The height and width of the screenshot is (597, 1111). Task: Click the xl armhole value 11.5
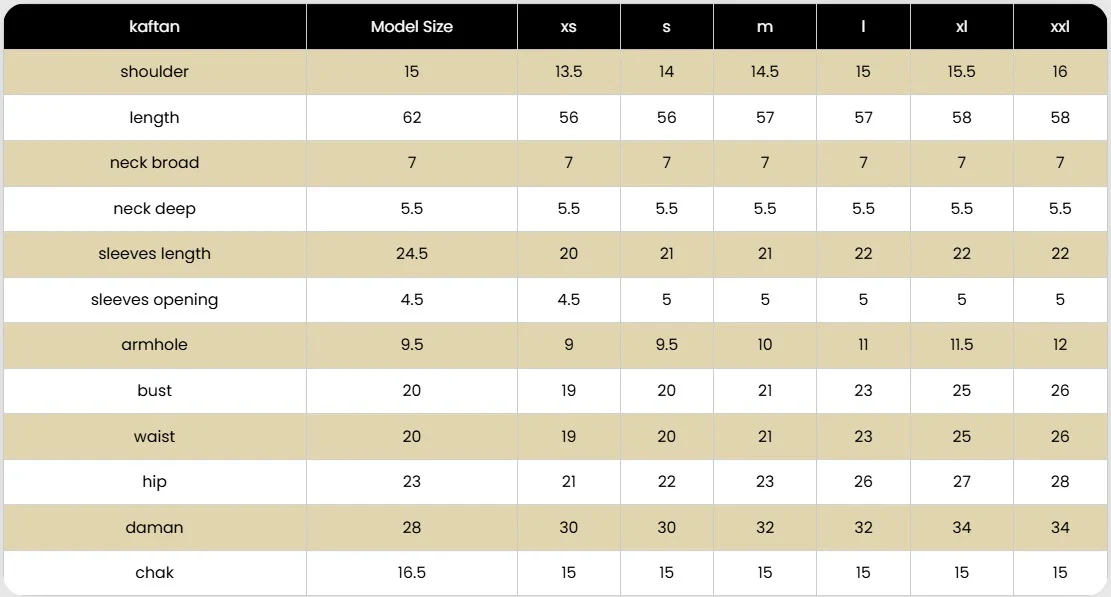[x=962, y=345]
